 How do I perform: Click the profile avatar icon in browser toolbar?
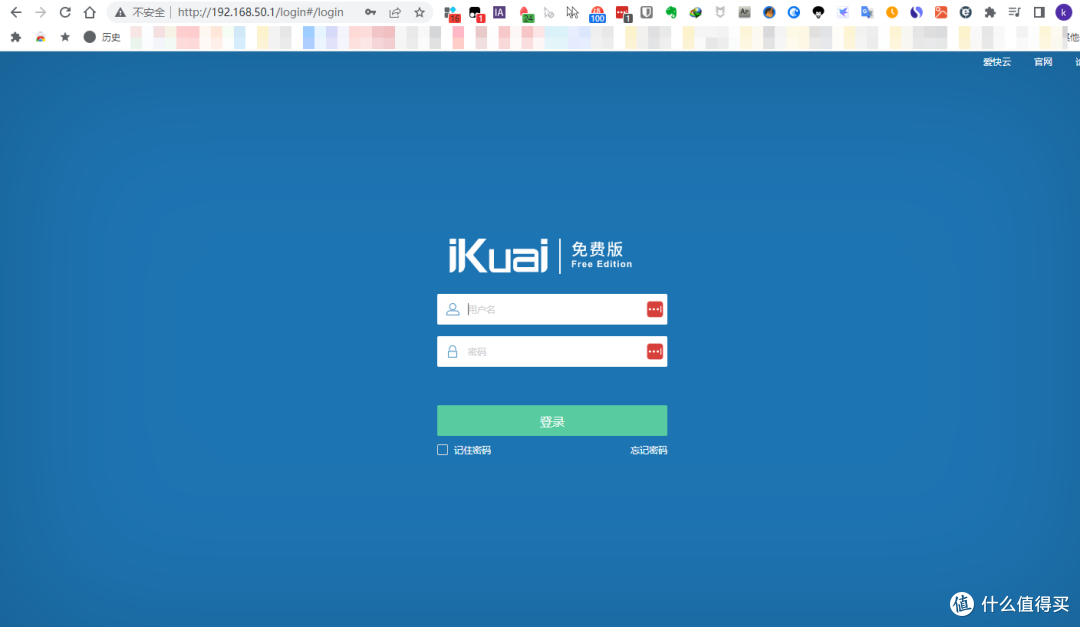1063,12
